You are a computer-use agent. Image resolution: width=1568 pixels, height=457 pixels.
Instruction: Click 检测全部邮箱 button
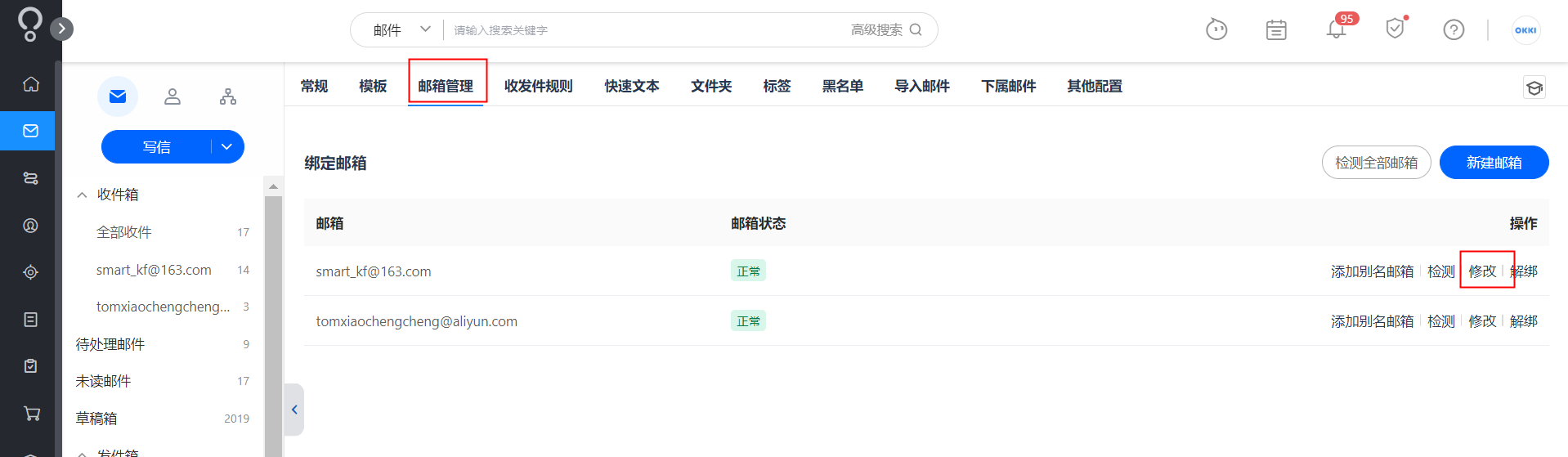[1377, 162]
